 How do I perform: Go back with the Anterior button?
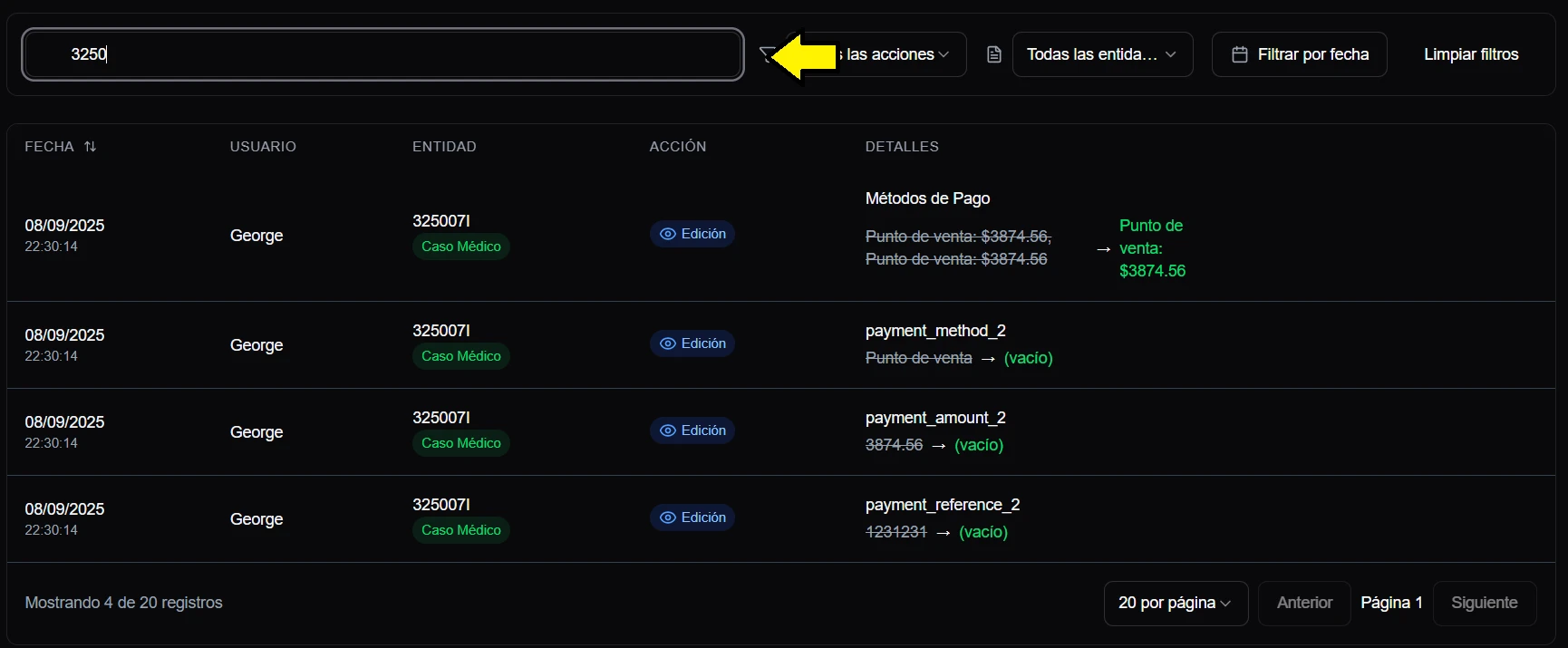[x=1304, y=603]
